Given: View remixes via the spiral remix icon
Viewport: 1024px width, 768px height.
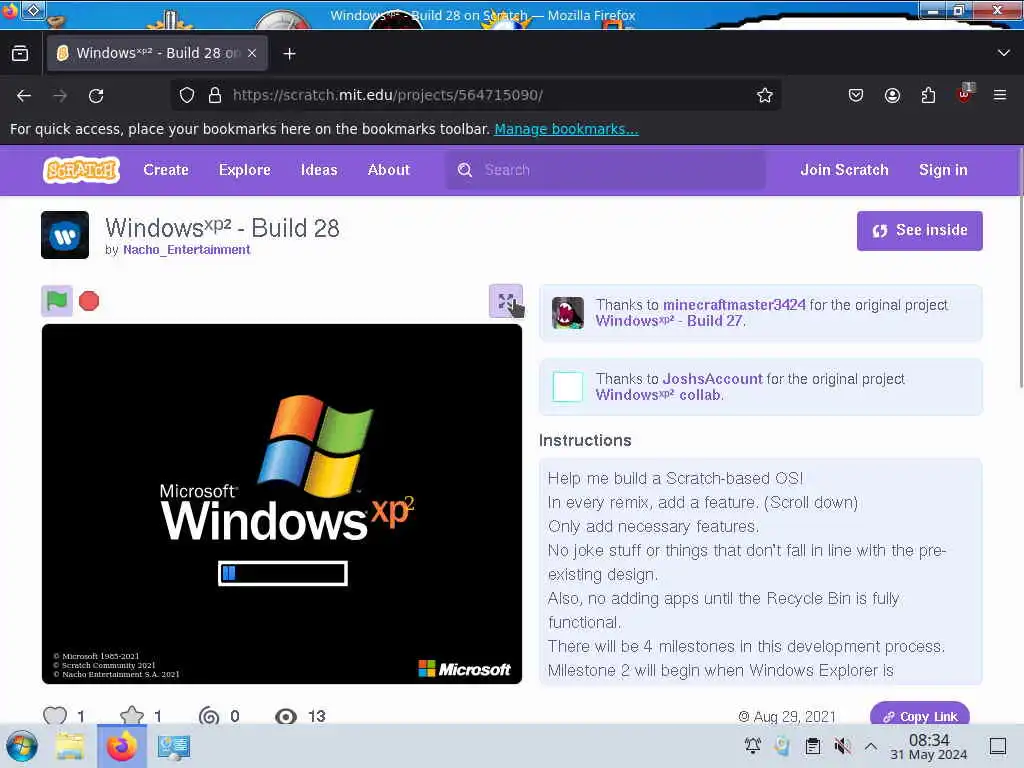Looking at the screenshot, I should click(209, 716).
